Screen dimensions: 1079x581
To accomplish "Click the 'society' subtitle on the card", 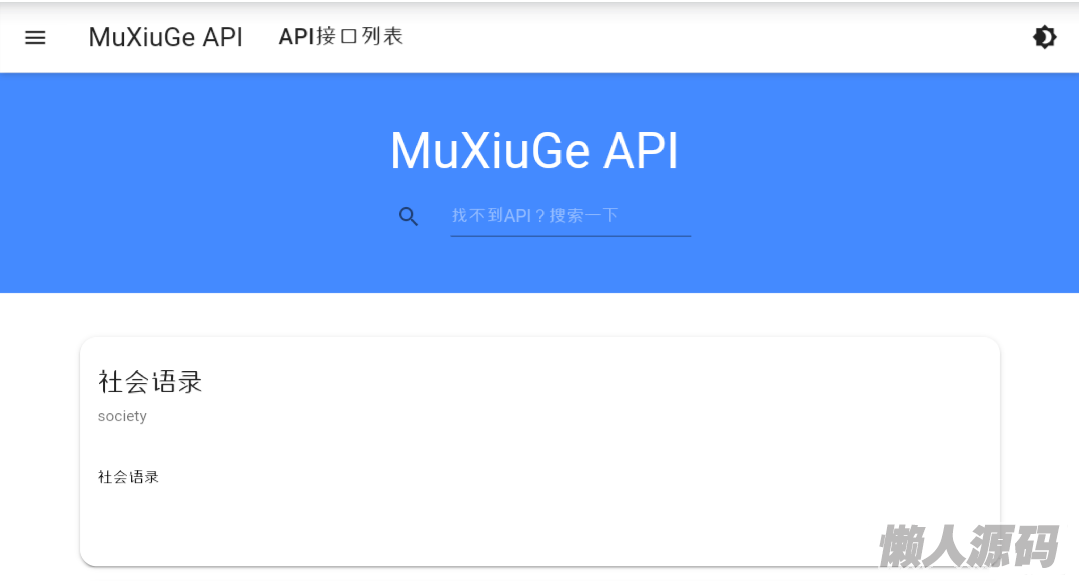I will click(122, 416).
